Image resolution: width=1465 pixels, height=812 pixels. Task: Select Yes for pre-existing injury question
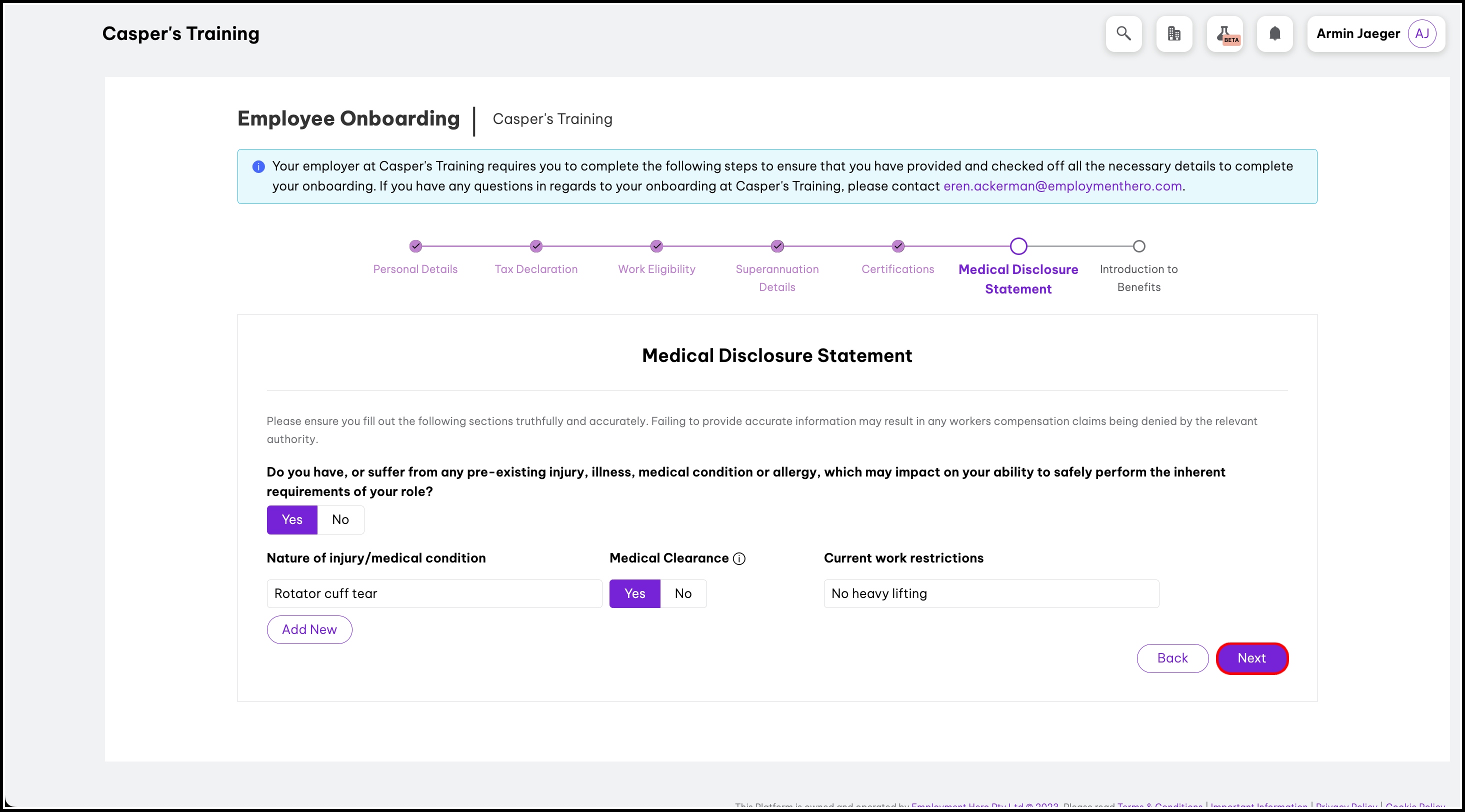click(x=291, y=519)
